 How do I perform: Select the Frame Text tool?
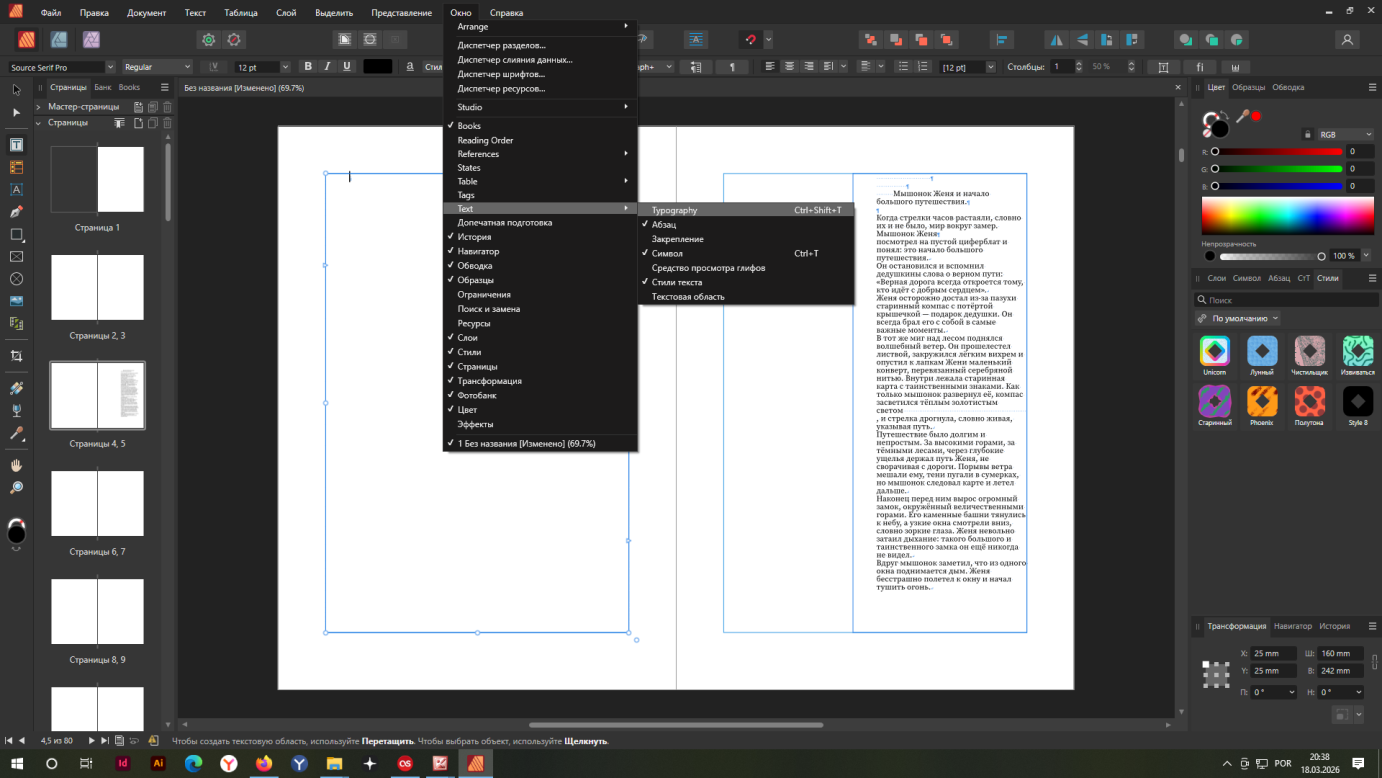[16, 145]
